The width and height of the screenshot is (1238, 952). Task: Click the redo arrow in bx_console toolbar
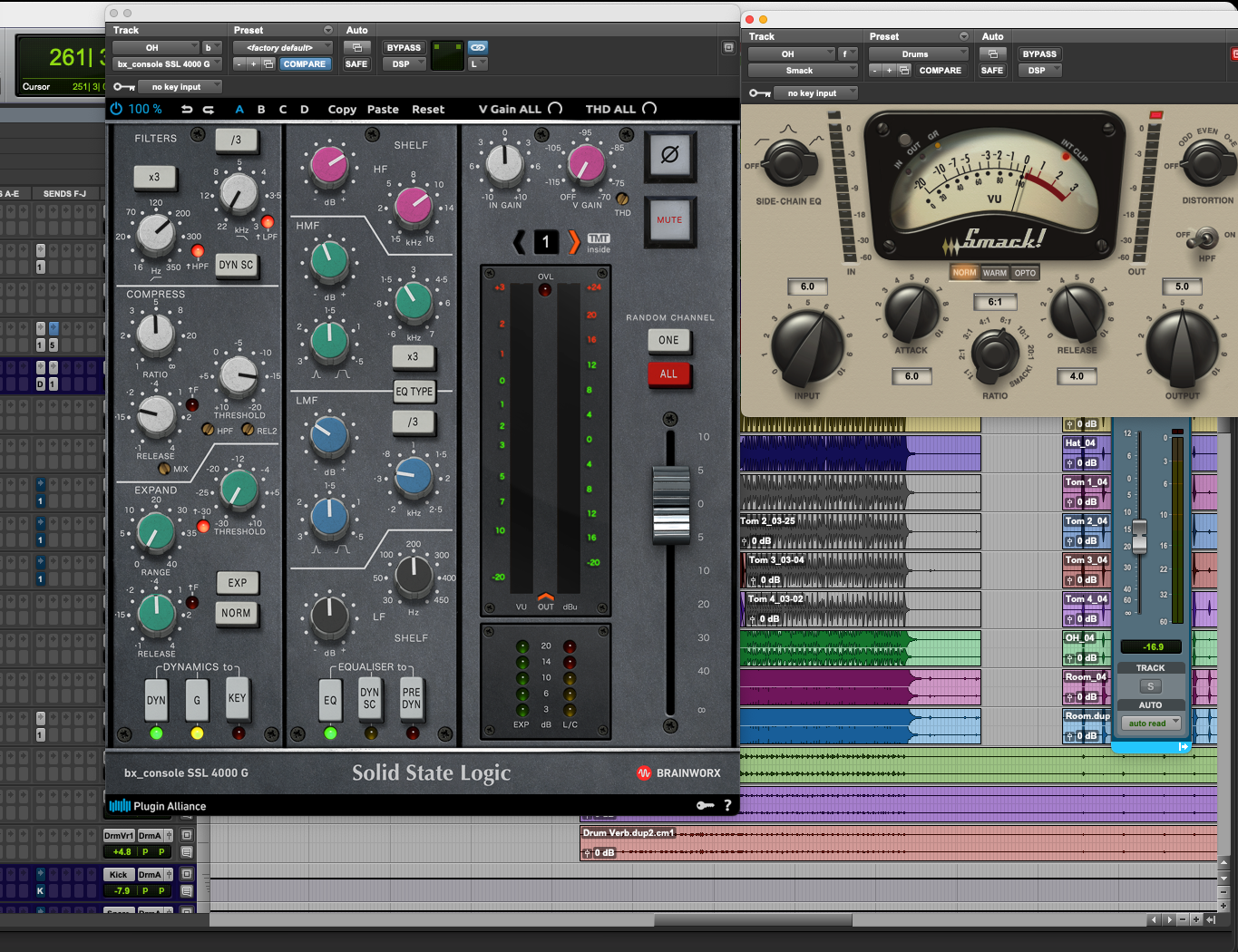point(209,109)
